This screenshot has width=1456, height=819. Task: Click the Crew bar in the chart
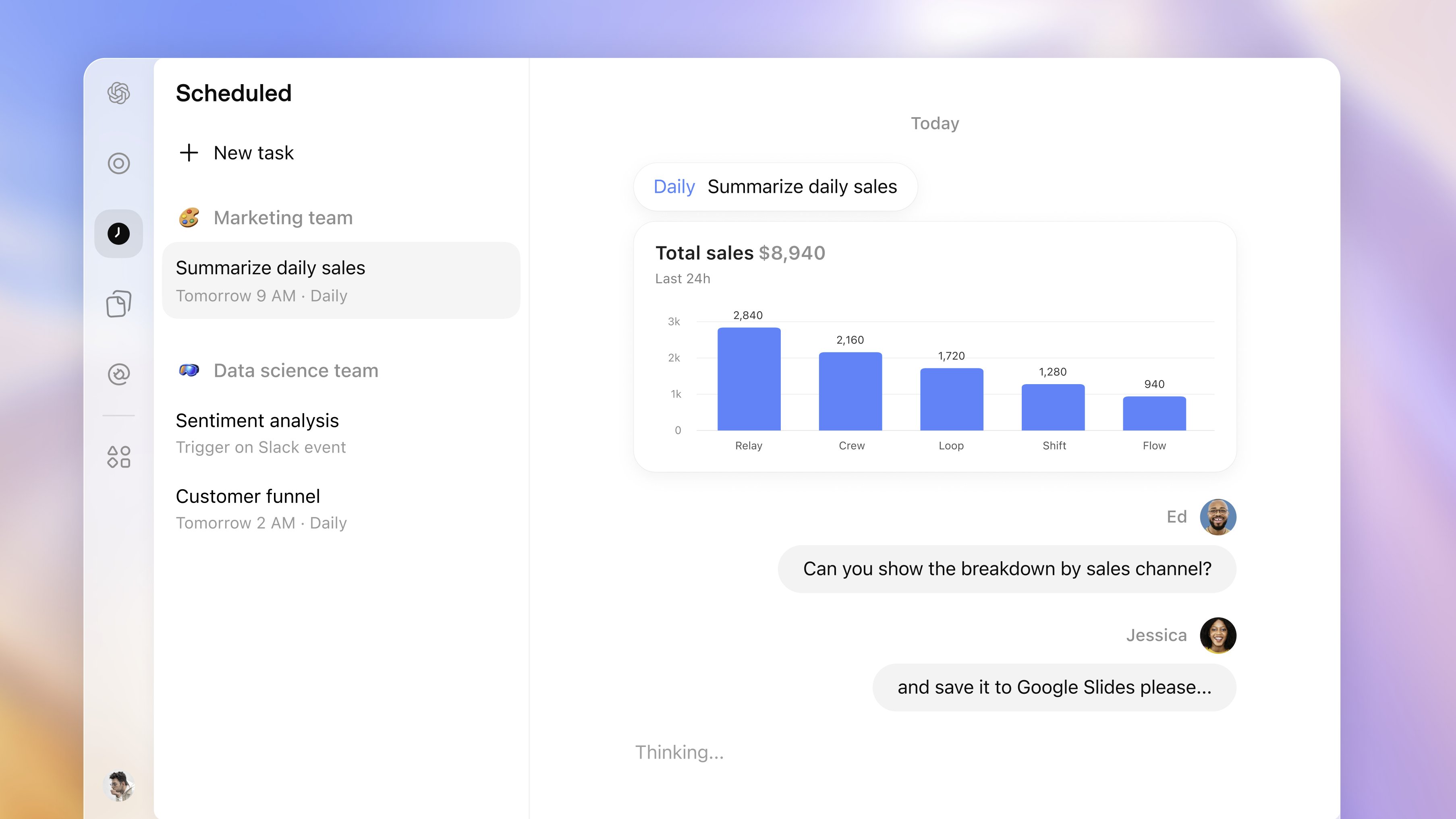(850, 391)
